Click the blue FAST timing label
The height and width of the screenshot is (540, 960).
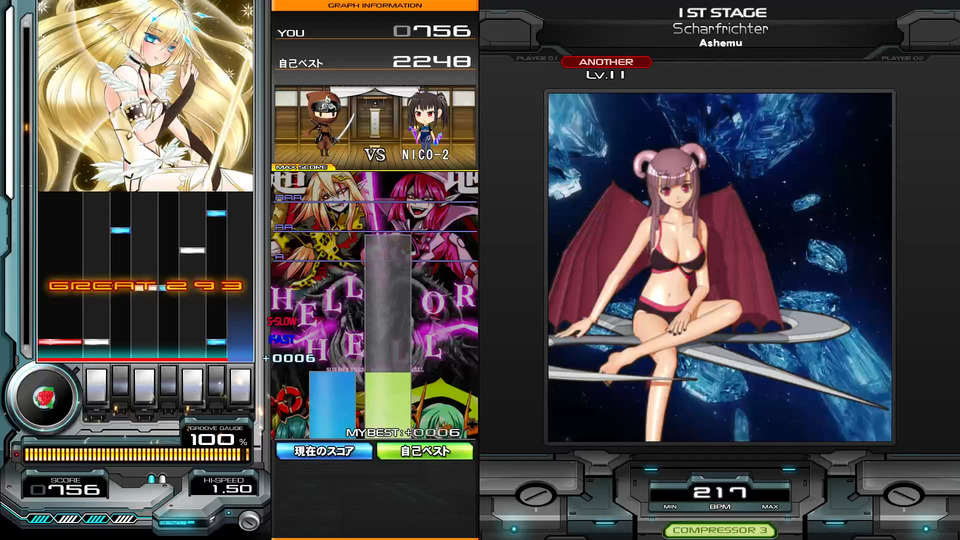point(280,339)
